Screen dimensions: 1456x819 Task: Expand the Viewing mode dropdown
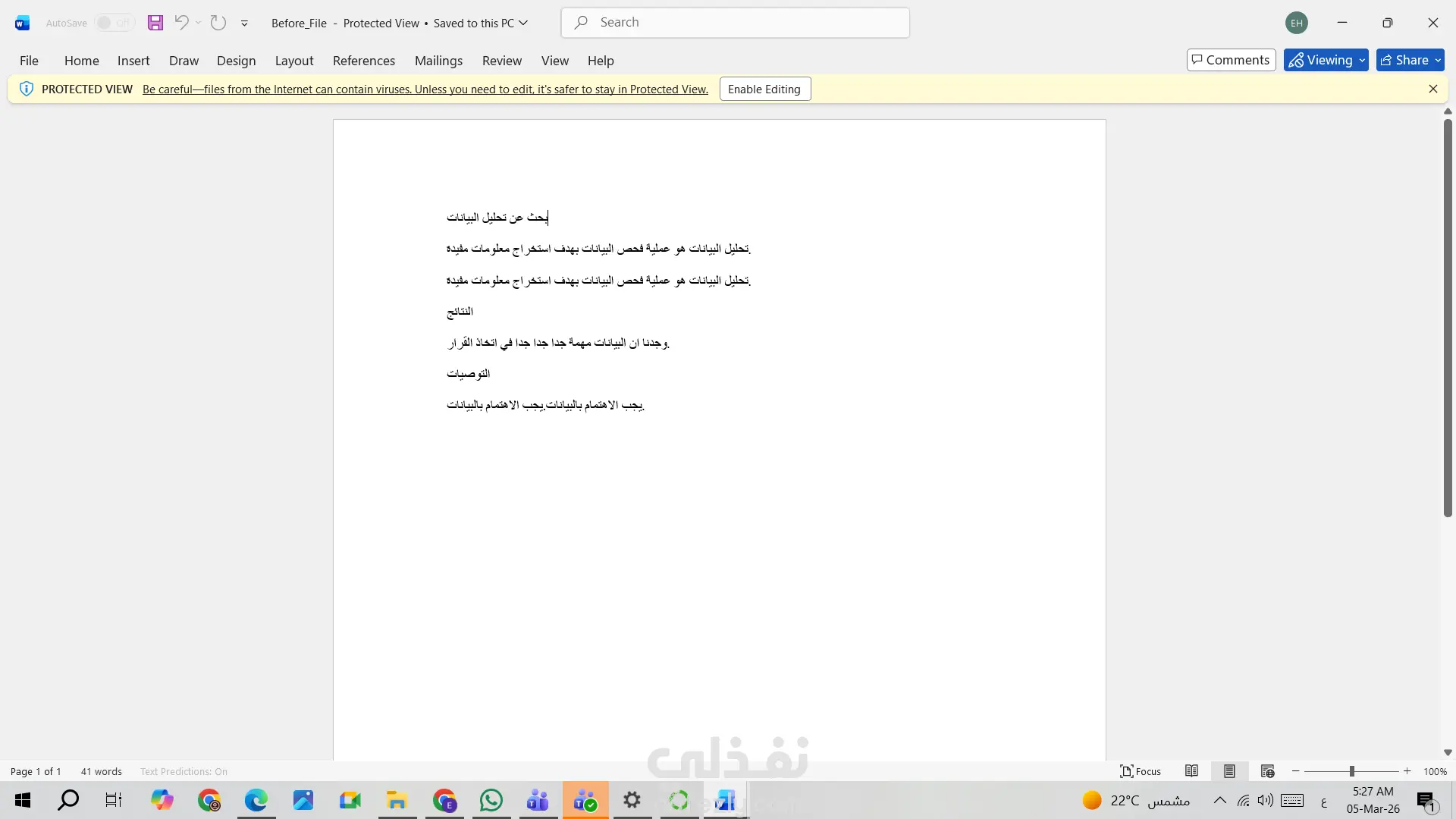(x=1363, y=60)
